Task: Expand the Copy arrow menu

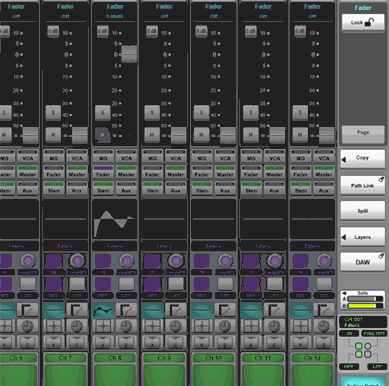Action: tap(344, 160)
